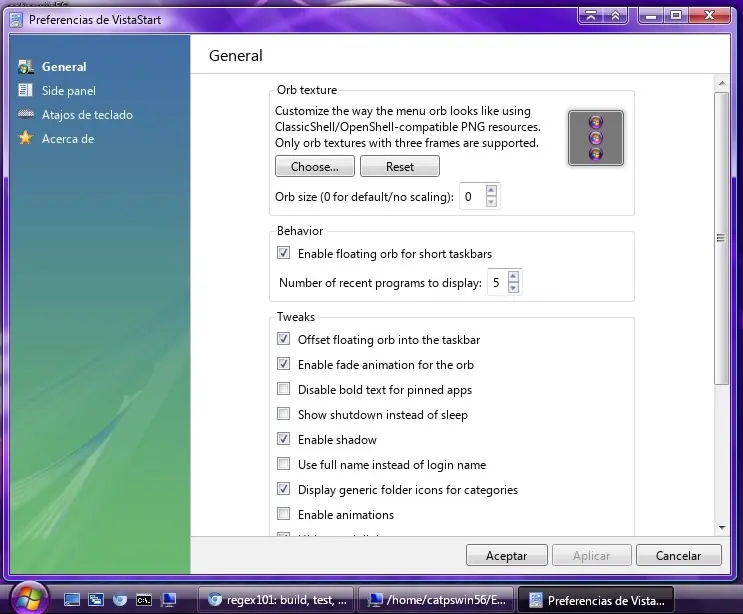Toggle the Enable shadow checkbox

tap(283, 439)
